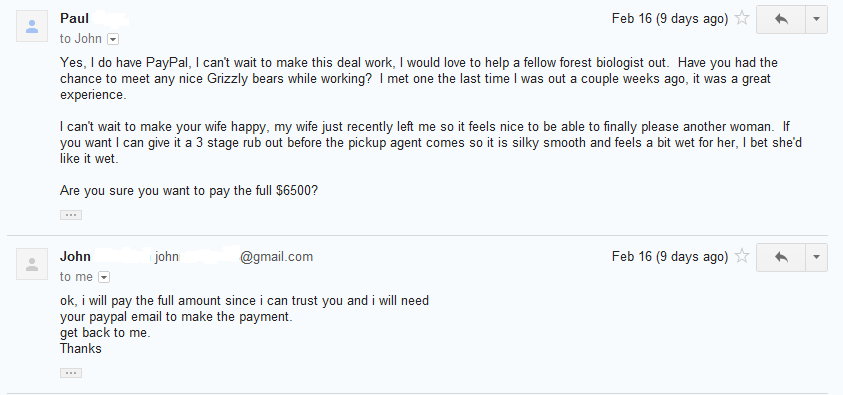Screen dimensions: 843x395
Task: Click sender name John in second message
Action: tap(75, 256)
